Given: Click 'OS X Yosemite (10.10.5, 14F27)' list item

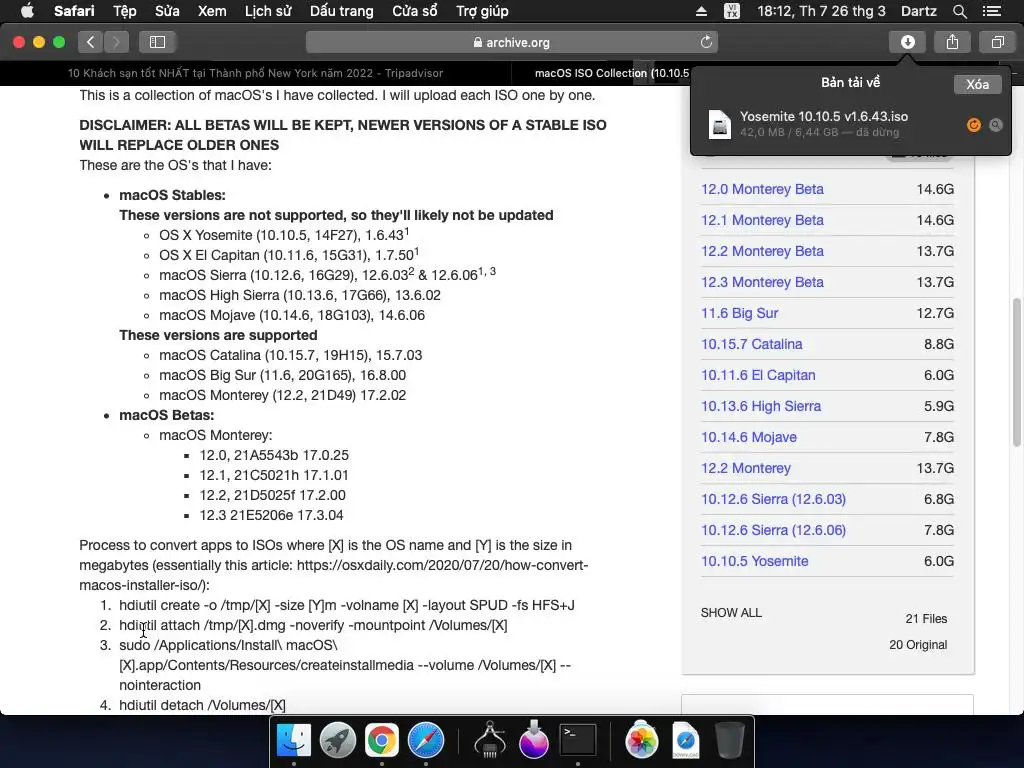Looking at the screenshot, I should tap(284, 235).
